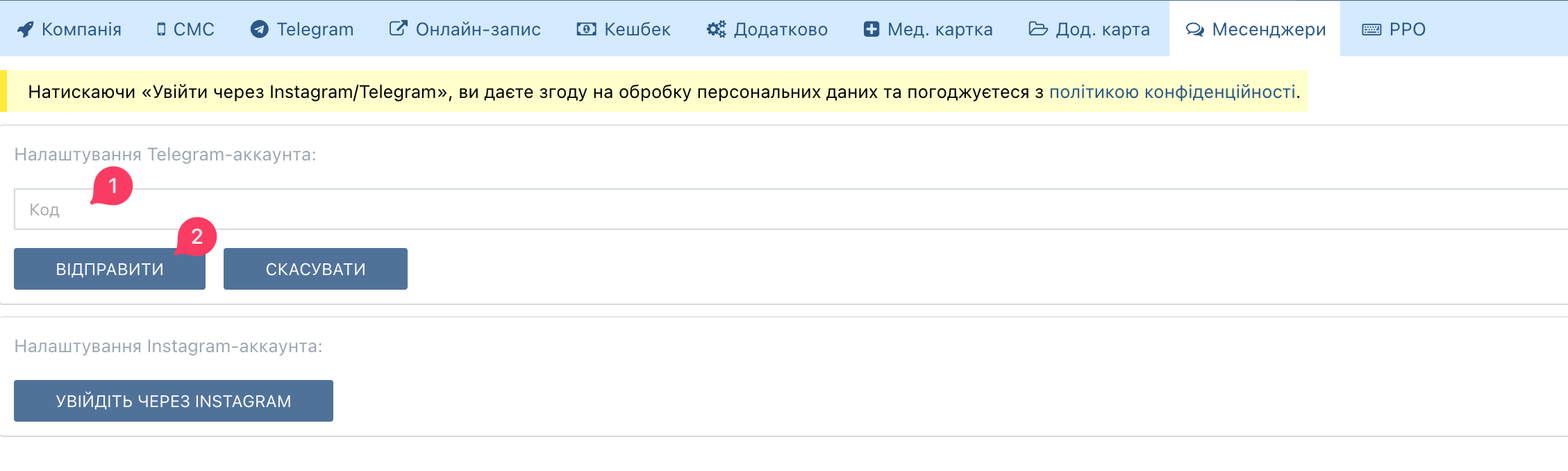Switch to the СМС tab

pyautogui.click(x=194, y=29)
